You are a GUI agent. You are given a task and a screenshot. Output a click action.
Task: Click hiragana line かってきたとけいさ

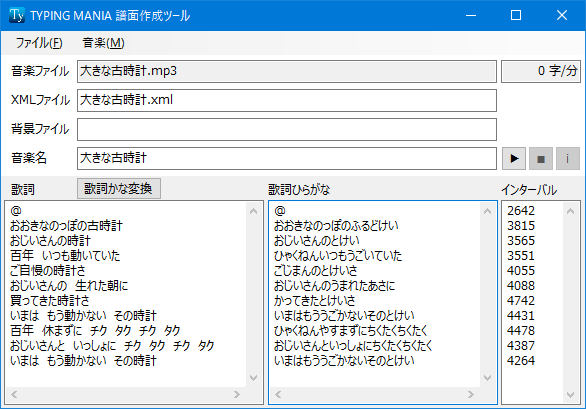(x=314, y=301)
